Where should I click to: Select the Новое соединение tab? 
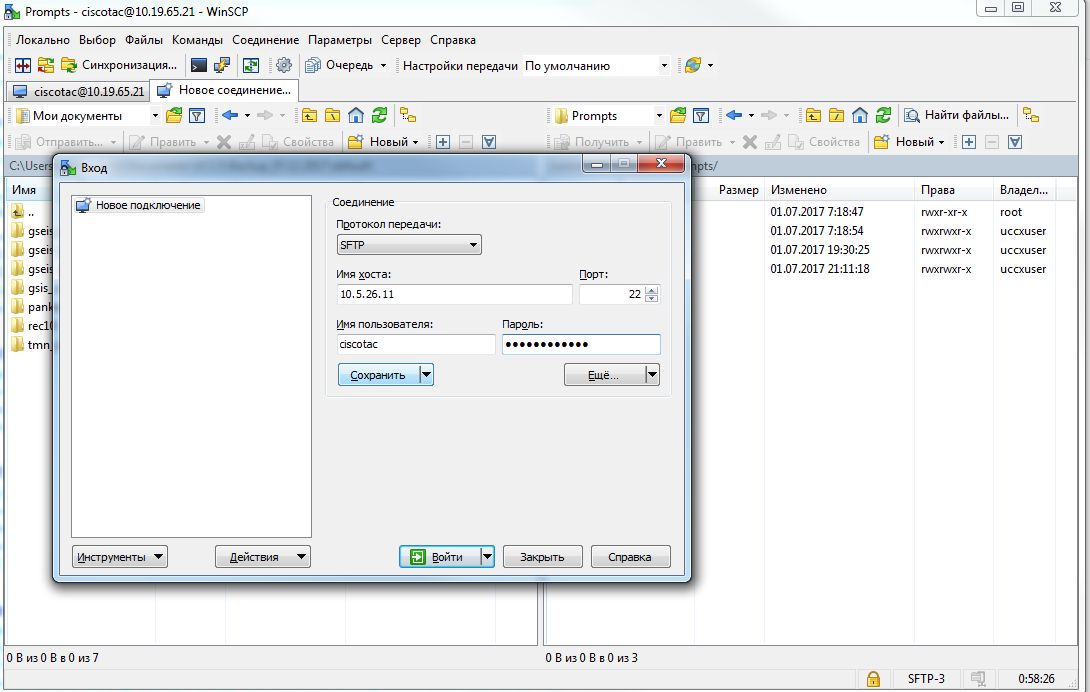[x=225, y=90]
